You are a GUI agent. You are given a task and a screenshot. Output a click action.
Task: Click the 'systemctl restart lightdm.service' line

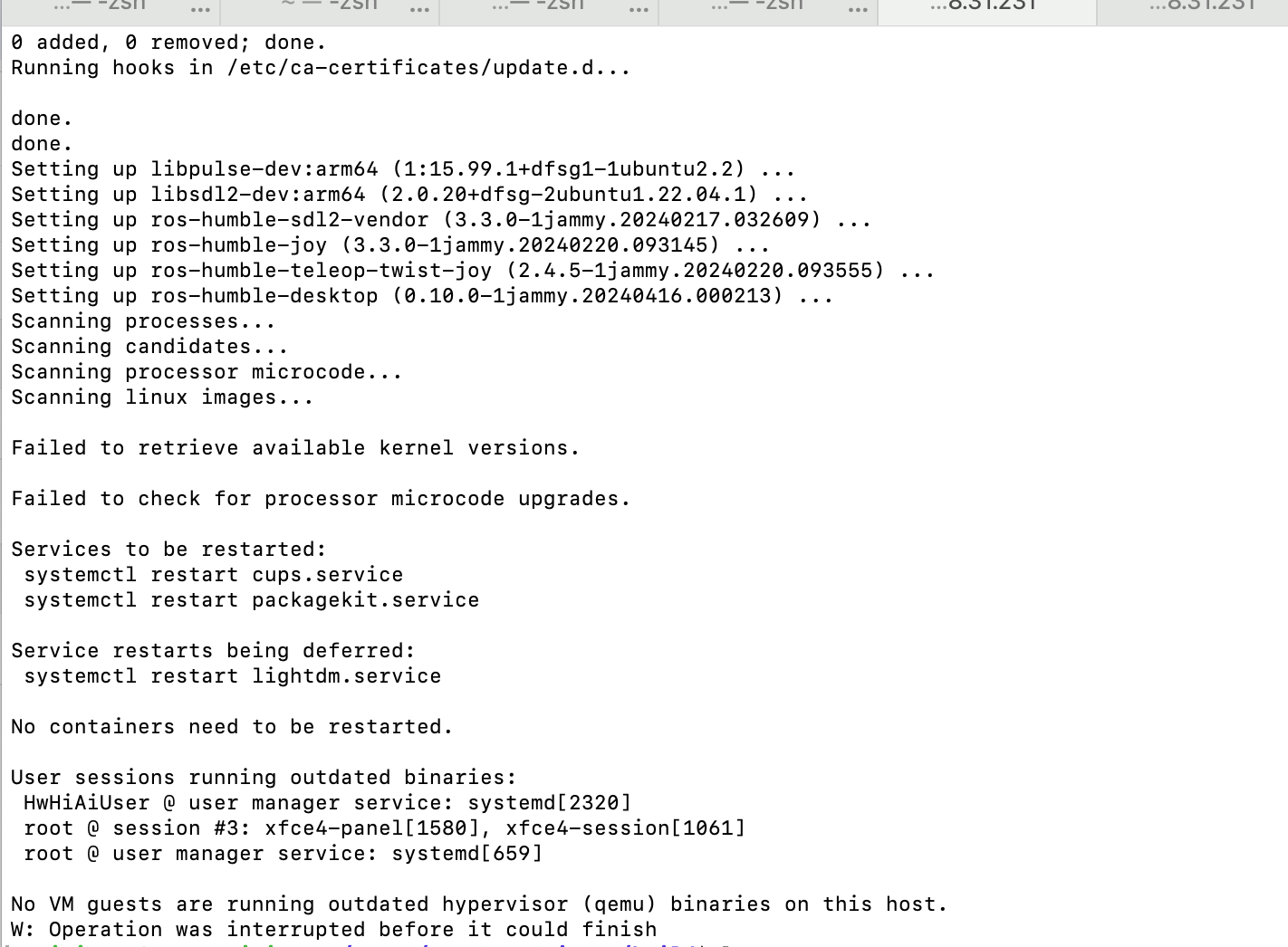(x=233, y=676)
